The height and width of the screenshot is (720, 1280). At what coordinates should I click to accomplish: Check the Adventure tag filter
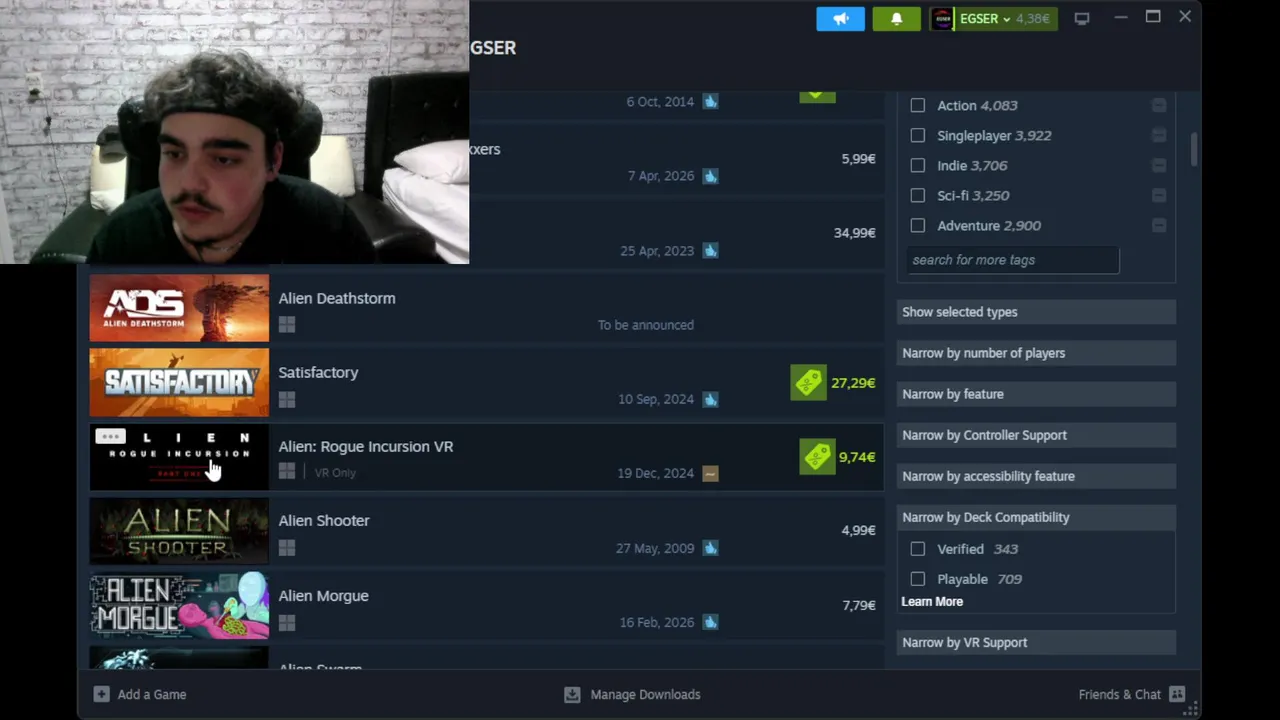(918, 225)
